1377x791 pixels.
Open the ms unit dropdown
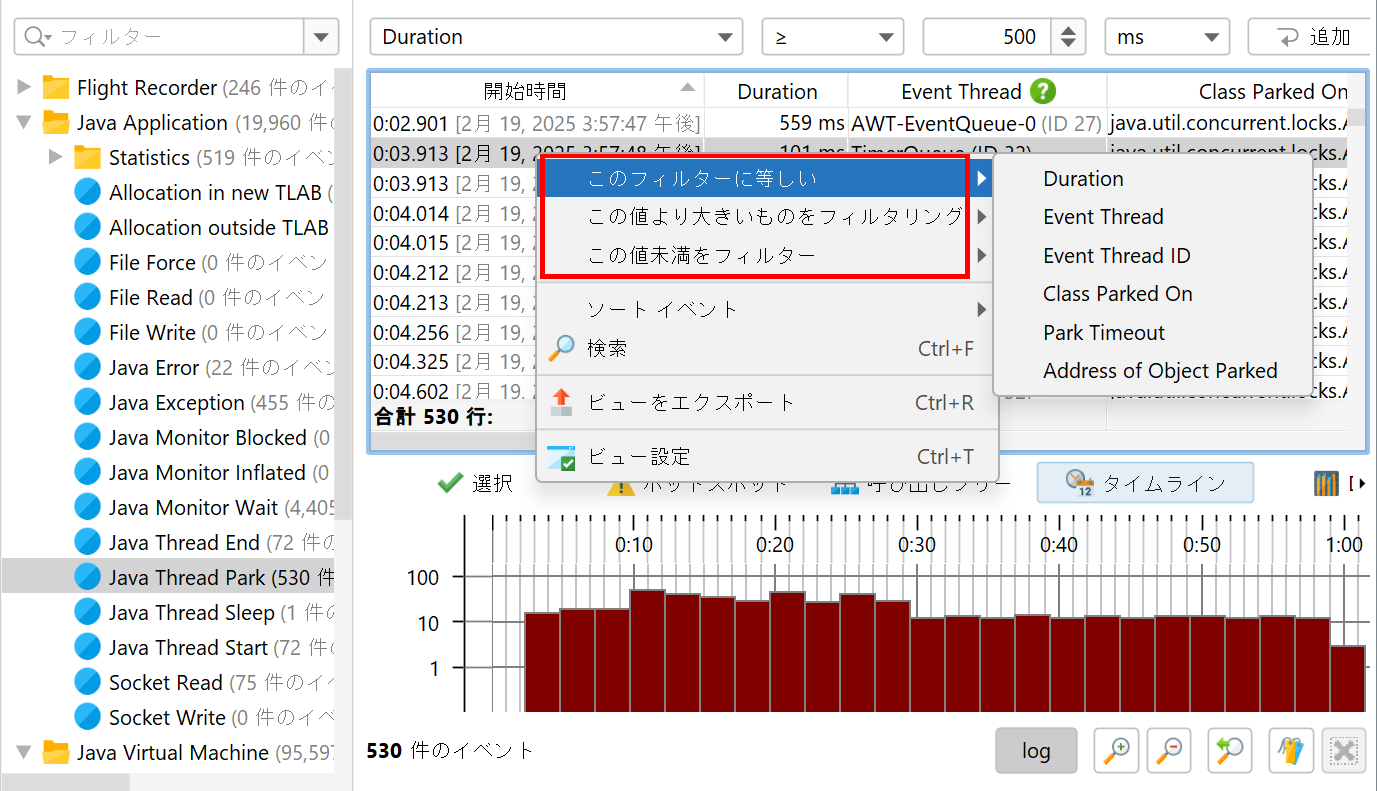[x=1167, y=37]
